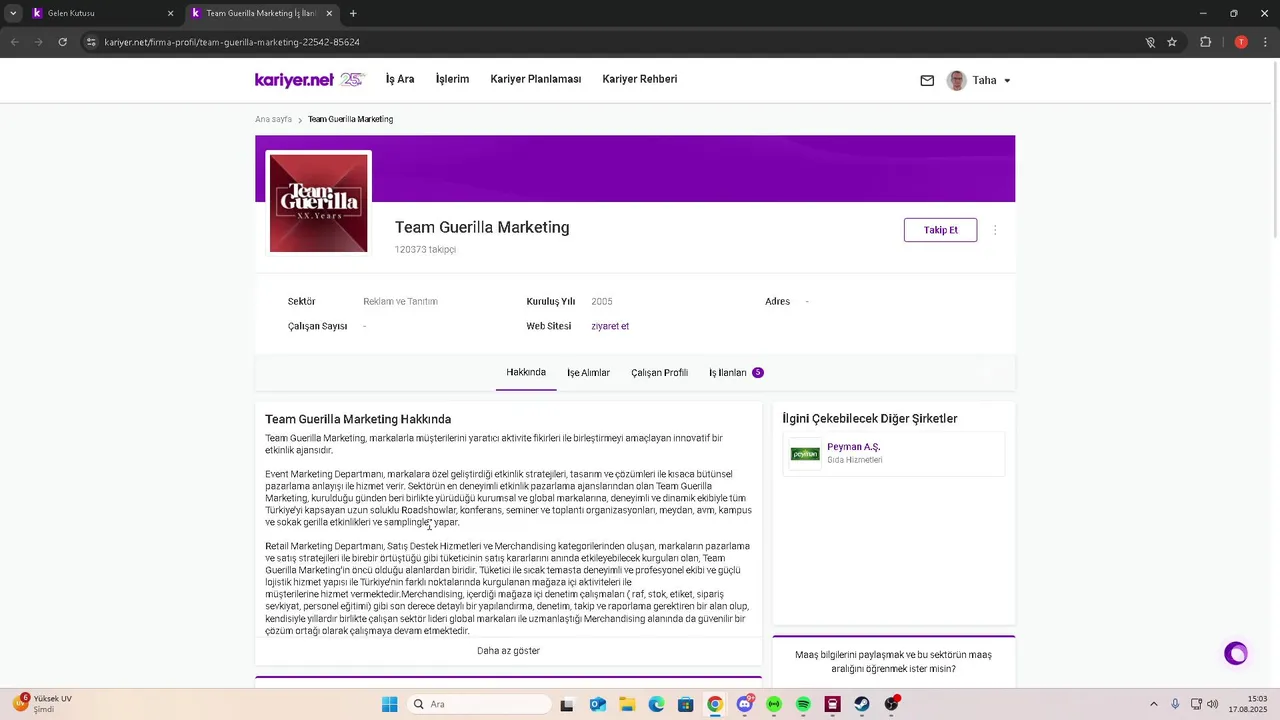This screenshot has width=1280, height=720.
Task: Bookmark this page with the star icon
Action: point(1172,42)
